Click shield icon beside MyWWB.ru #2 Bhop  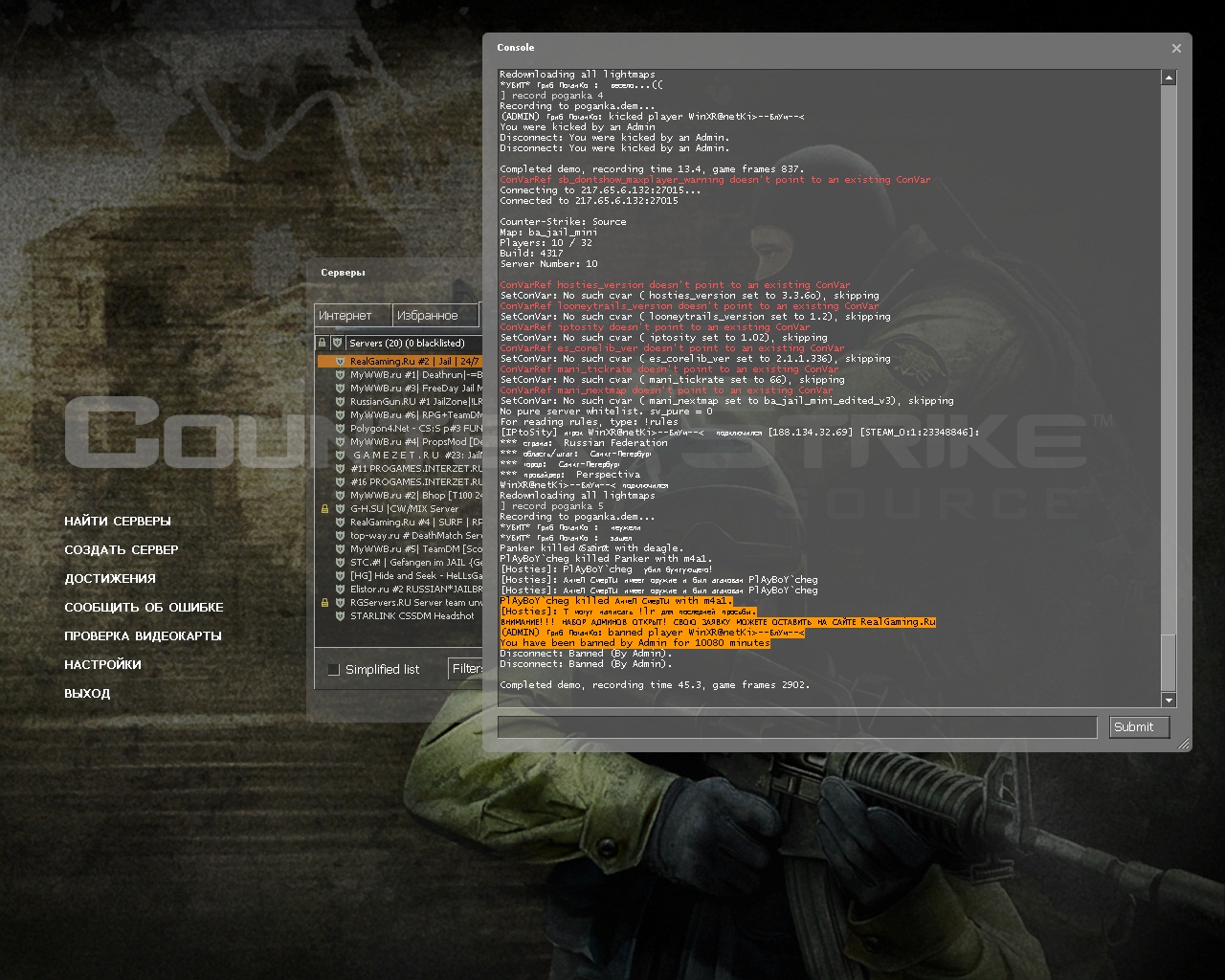click(340, 496)
